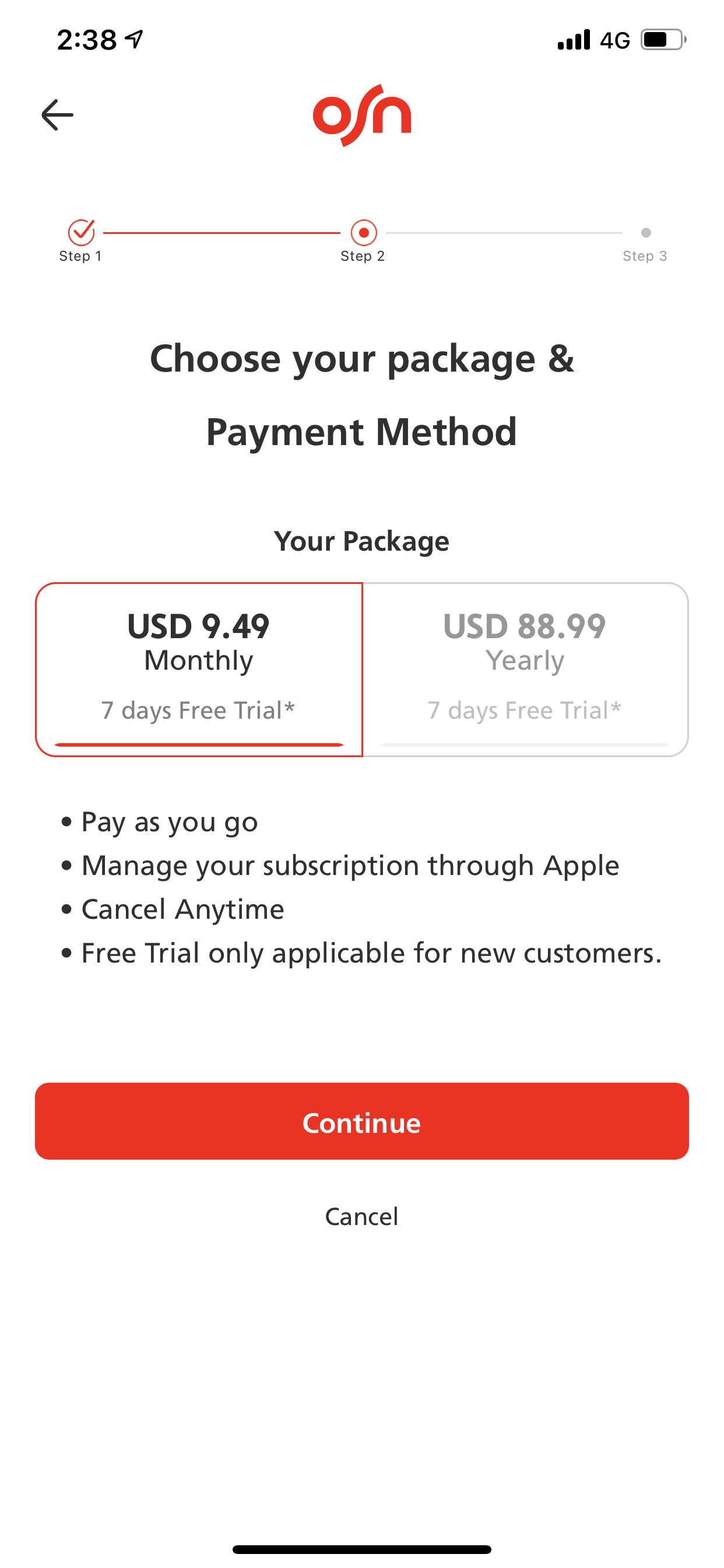724x1568 pixels.
Task: Tap the Step 1 label
Action: tap(80, 256)
